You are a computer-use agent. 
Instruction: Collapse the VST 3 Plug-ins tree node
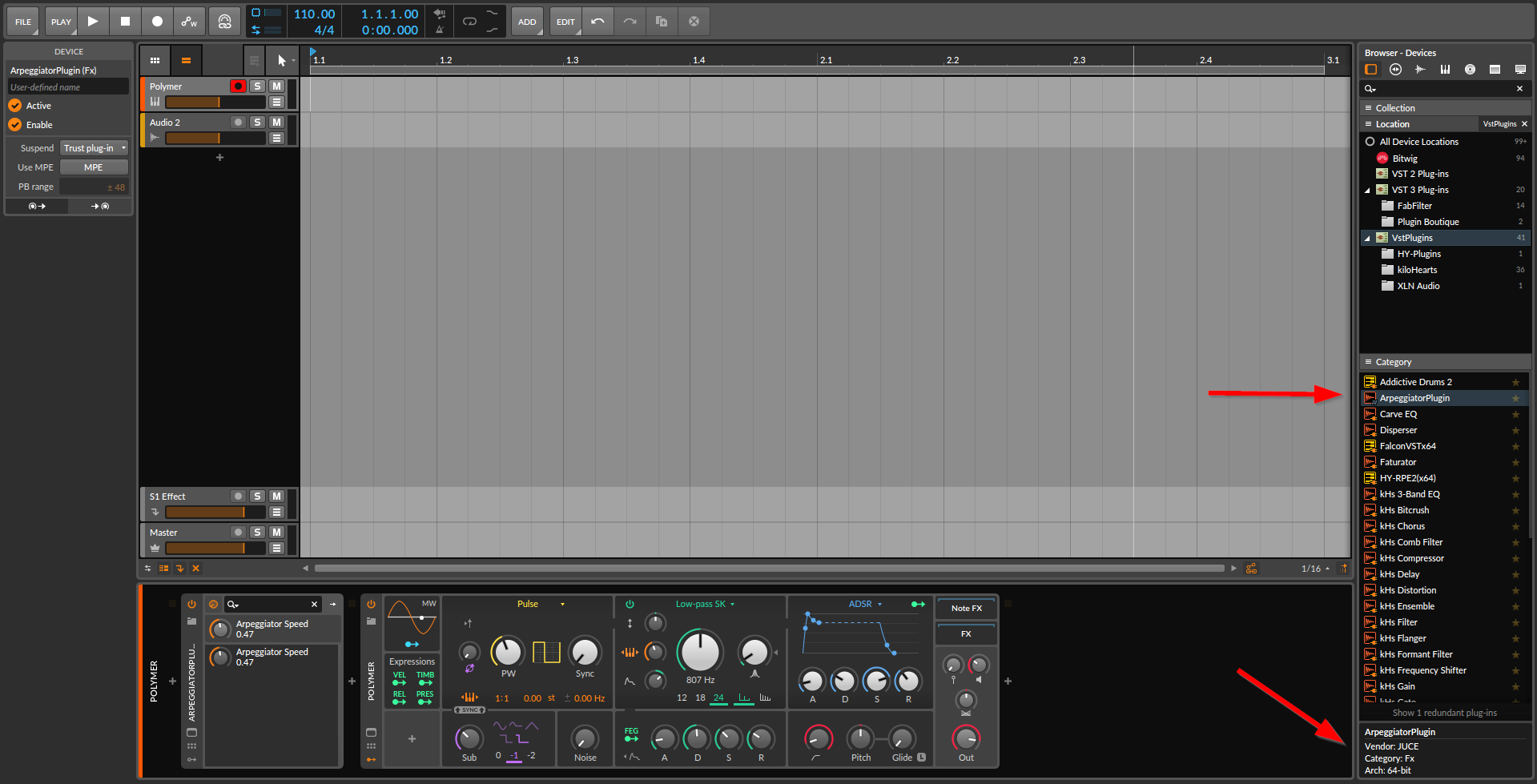pos(1367,191)
